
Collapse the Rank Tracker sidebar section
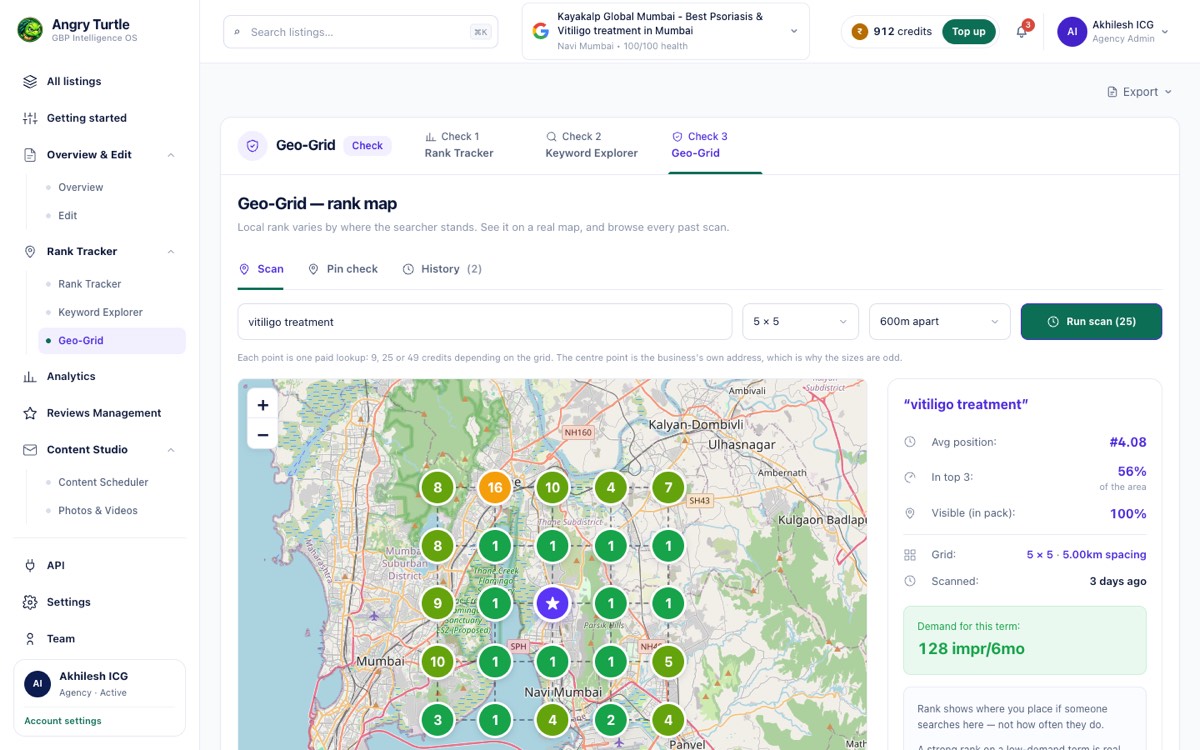click(x=171, y=252)
